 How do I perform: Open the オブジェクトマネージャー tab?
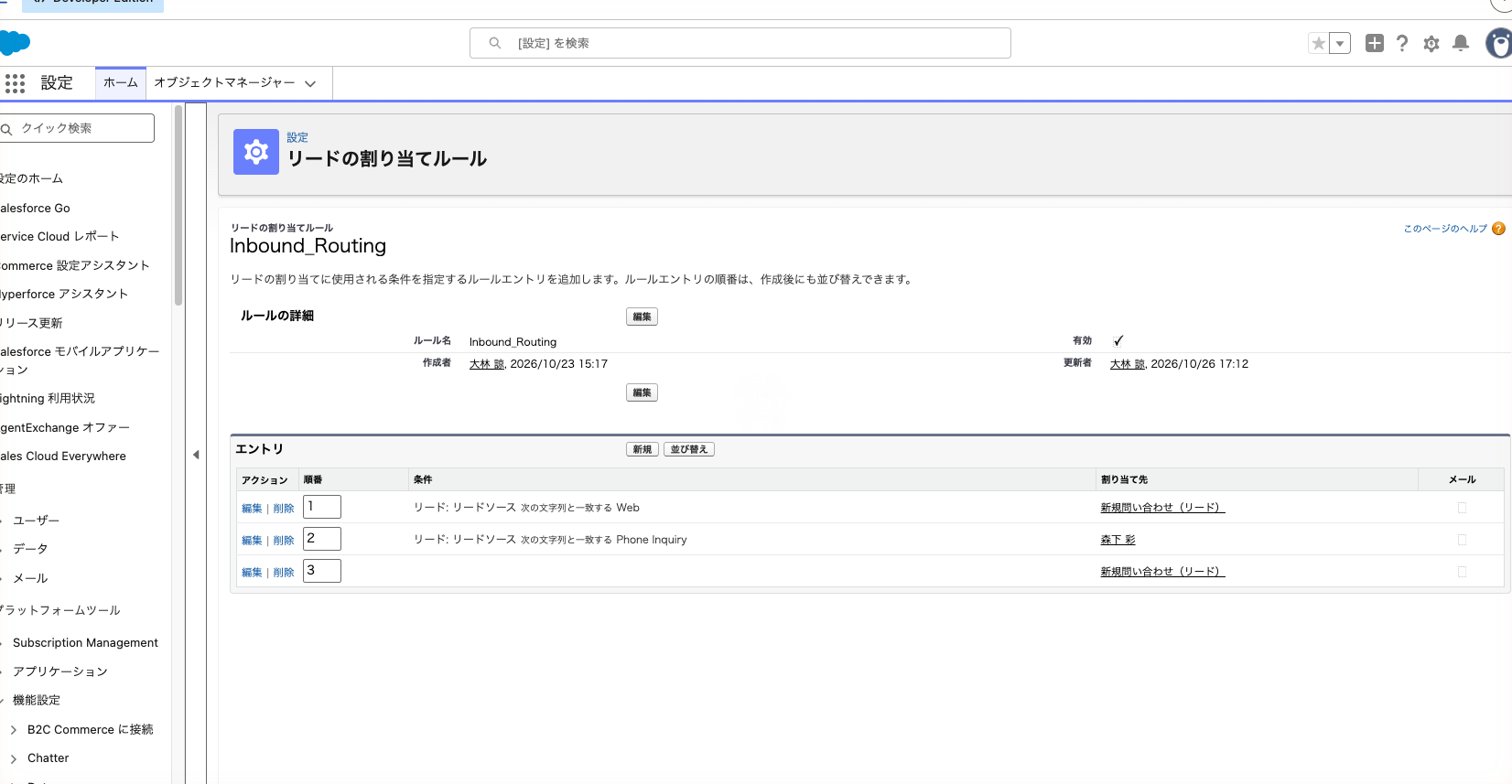(224, 82)
